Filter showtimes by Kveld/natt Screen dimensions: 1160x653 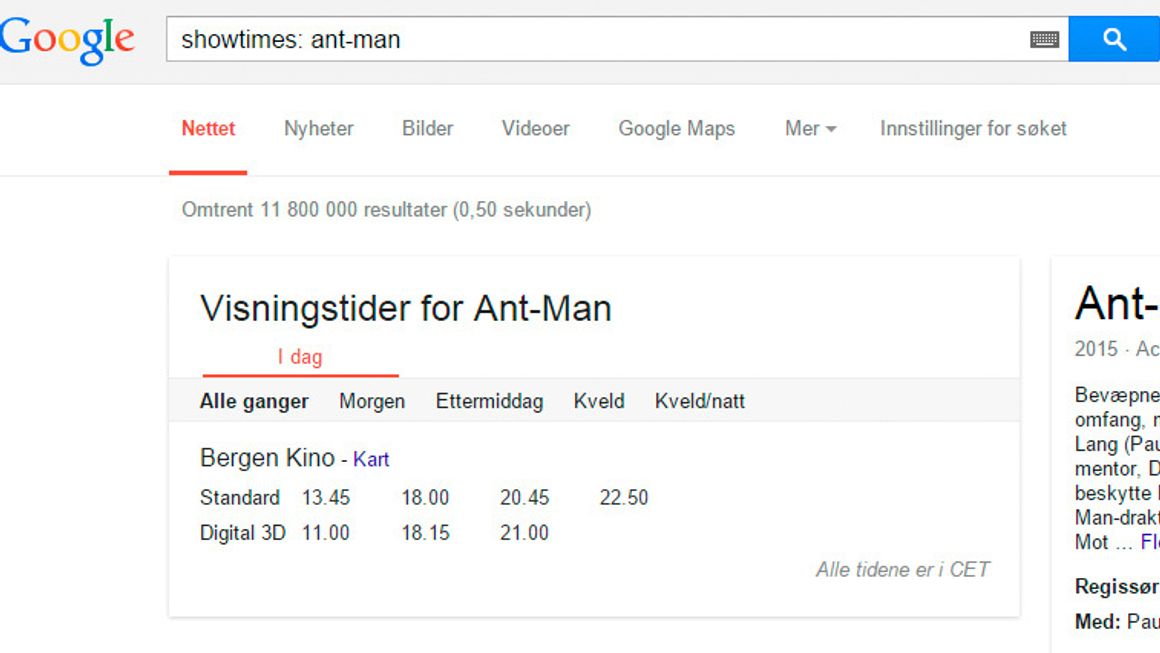701,400
